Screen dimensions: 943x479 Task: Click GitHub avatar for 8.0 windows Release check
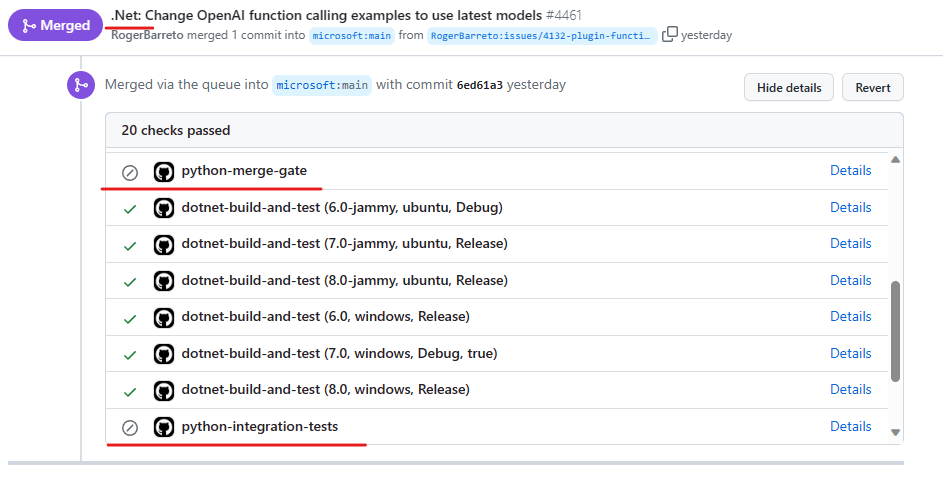[x=164, y=391]
